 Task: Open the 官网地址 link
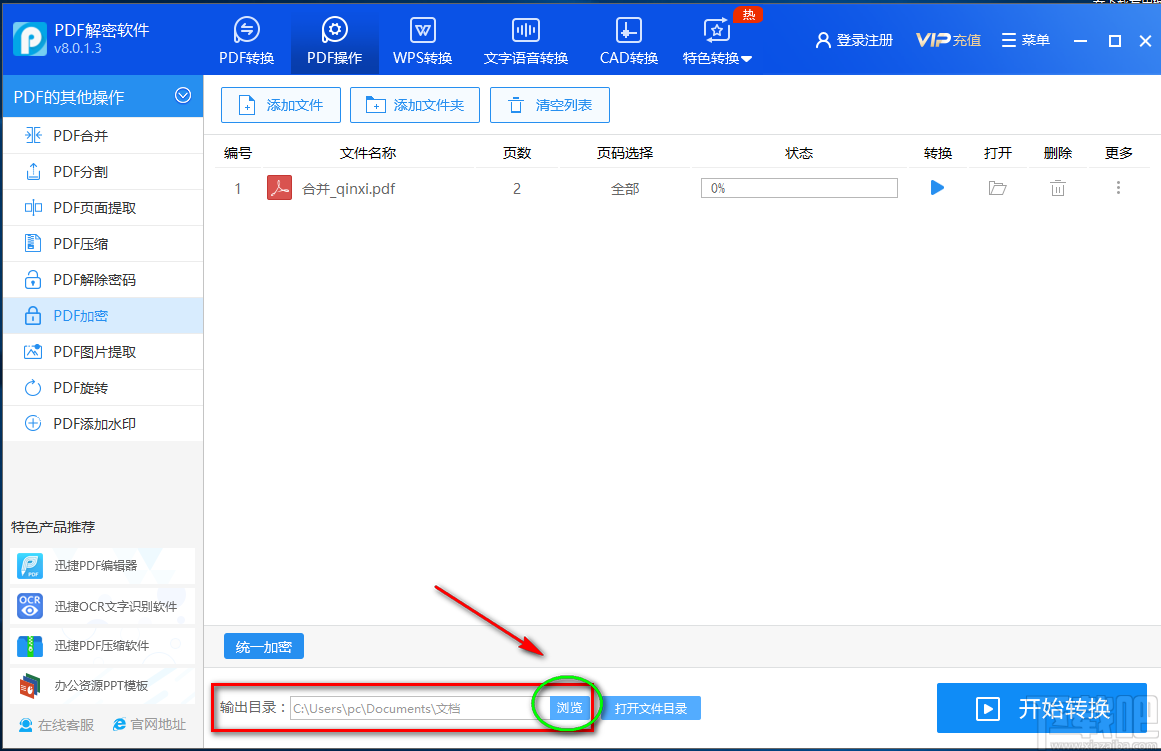point(150,724)
